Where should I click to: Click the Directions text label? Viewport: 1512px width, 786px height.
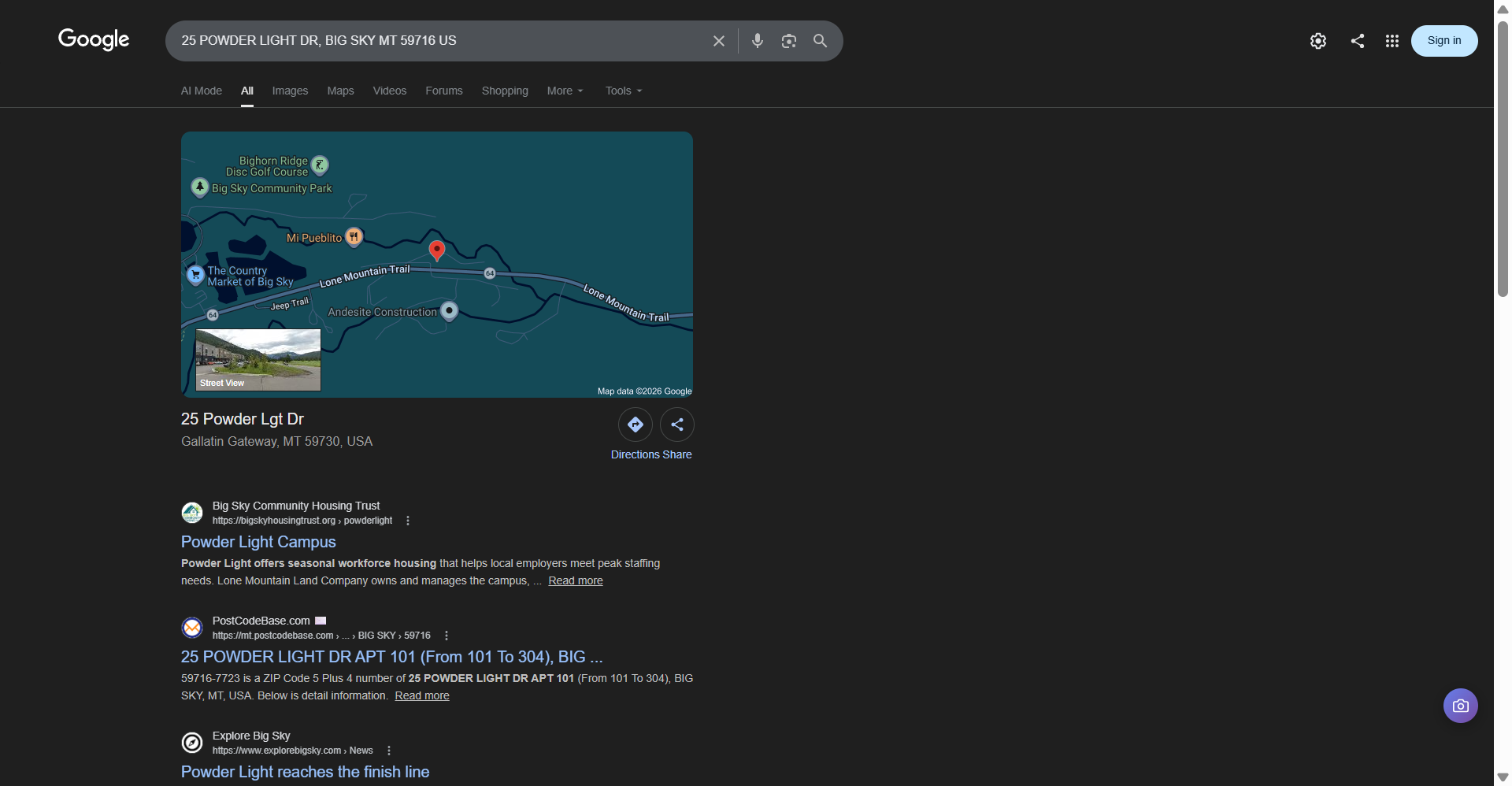pos(635,454)
